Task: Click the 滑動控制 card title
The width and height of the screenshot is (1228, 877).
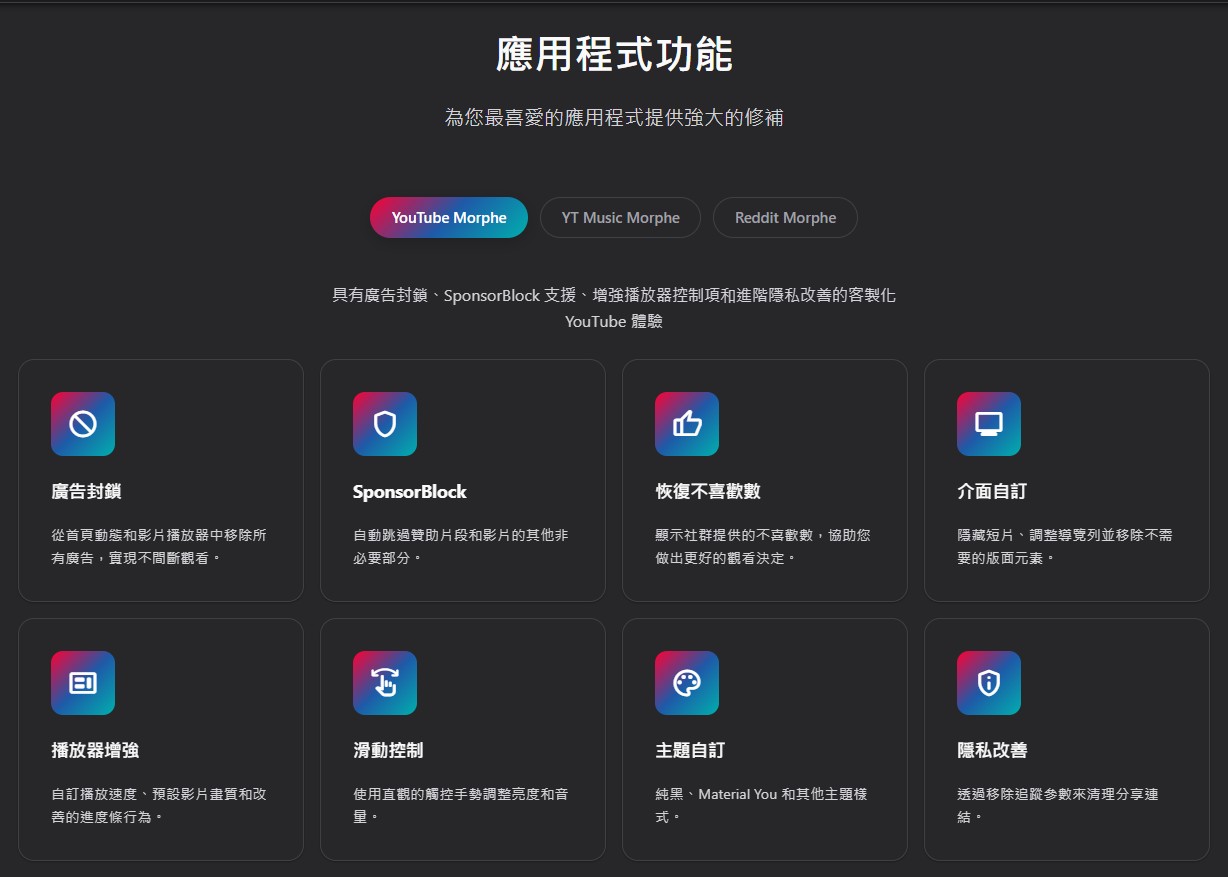Action: coord(389,750)
